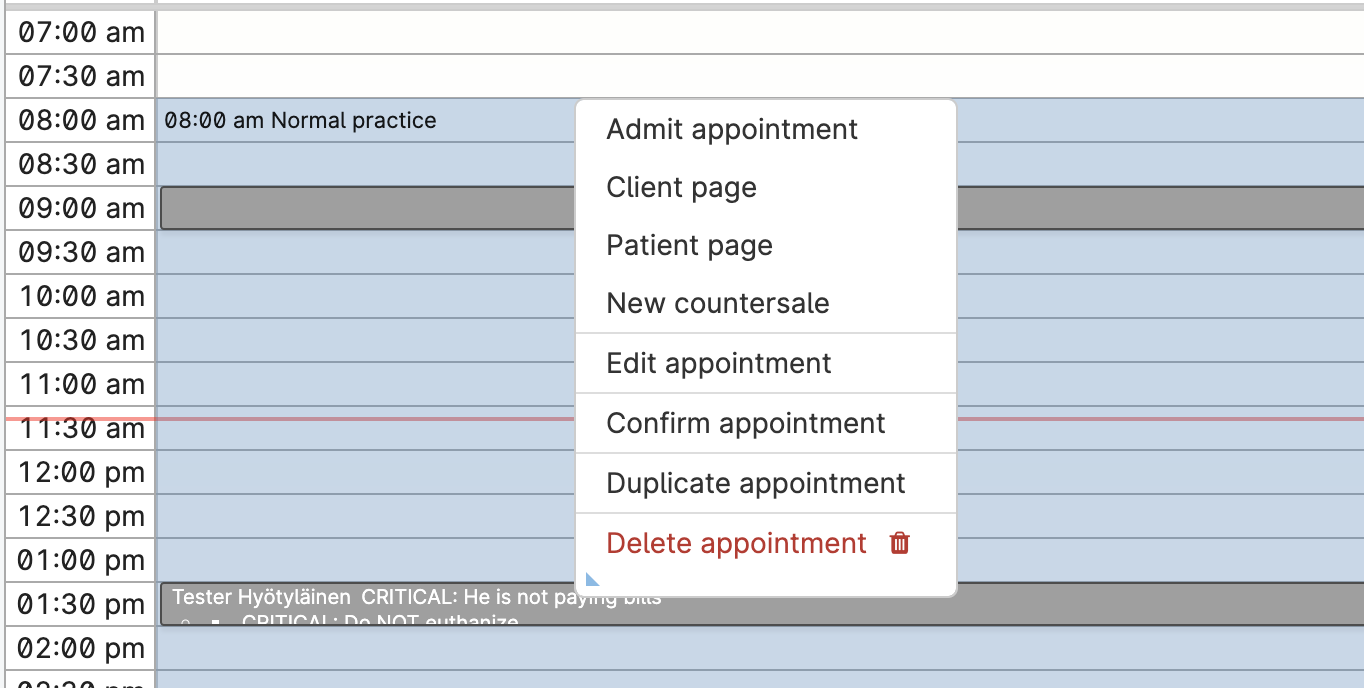Select Duplicate appointment option
This screenshot has height=688, width=1364.
755,484
